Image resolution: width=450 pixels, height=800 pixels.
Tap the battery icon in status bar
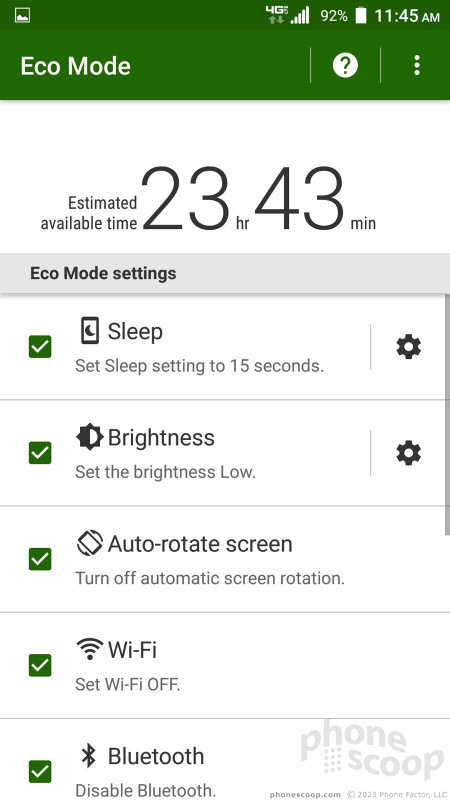pos(361,16)
